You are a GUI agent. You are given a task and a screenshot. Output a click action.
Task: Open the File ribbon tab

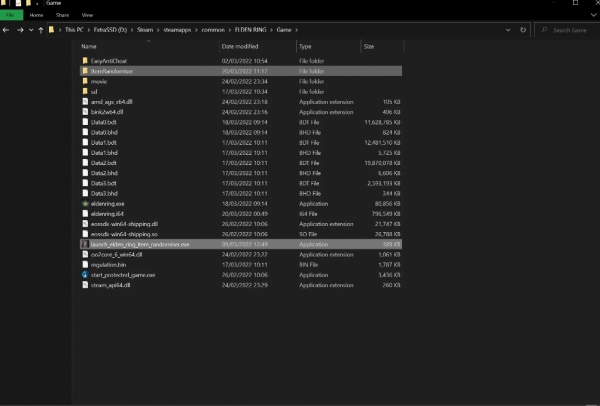pos(10,15)
